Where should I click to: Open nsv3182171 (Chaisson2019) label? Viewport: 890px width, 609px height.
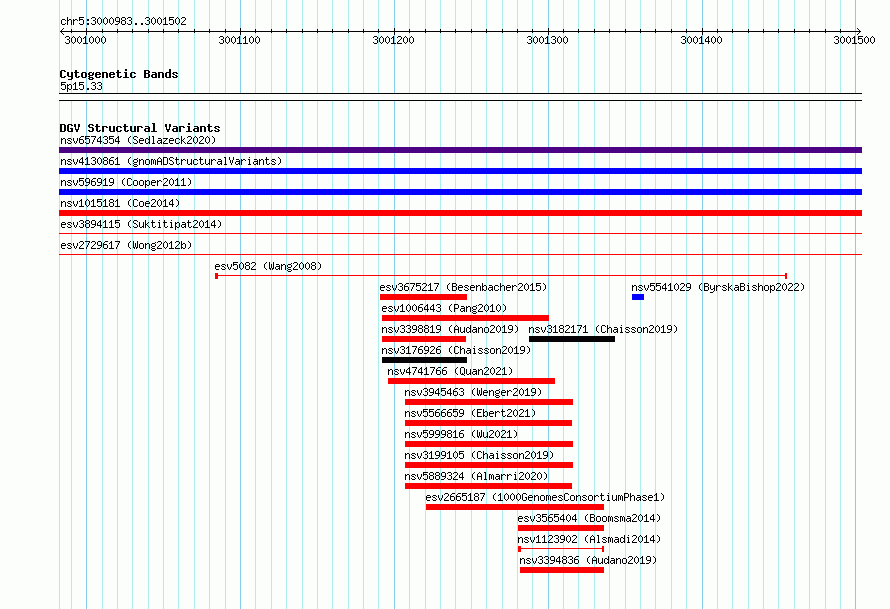[x=603, y=329]
